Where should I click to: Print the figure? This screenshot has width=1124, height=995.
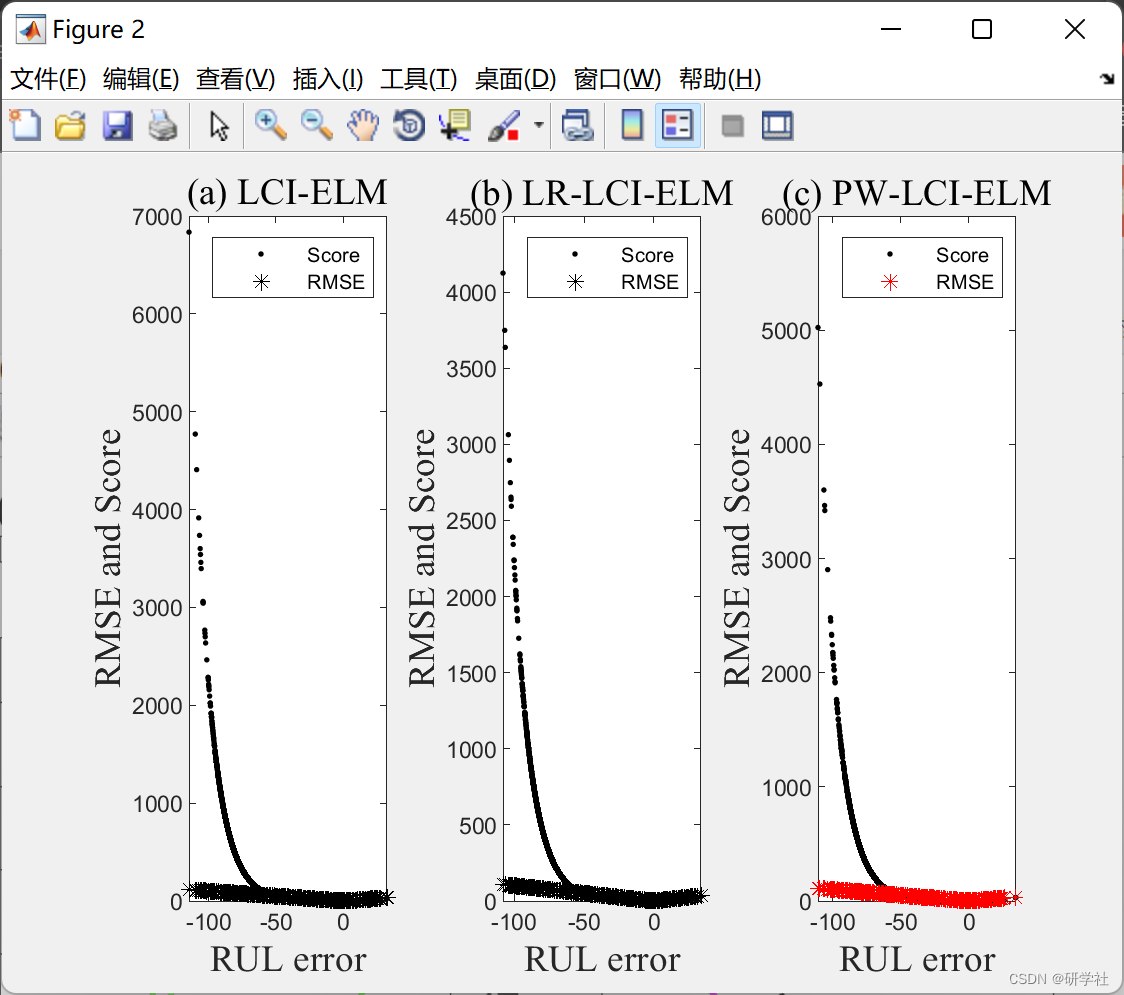[163, 125]
